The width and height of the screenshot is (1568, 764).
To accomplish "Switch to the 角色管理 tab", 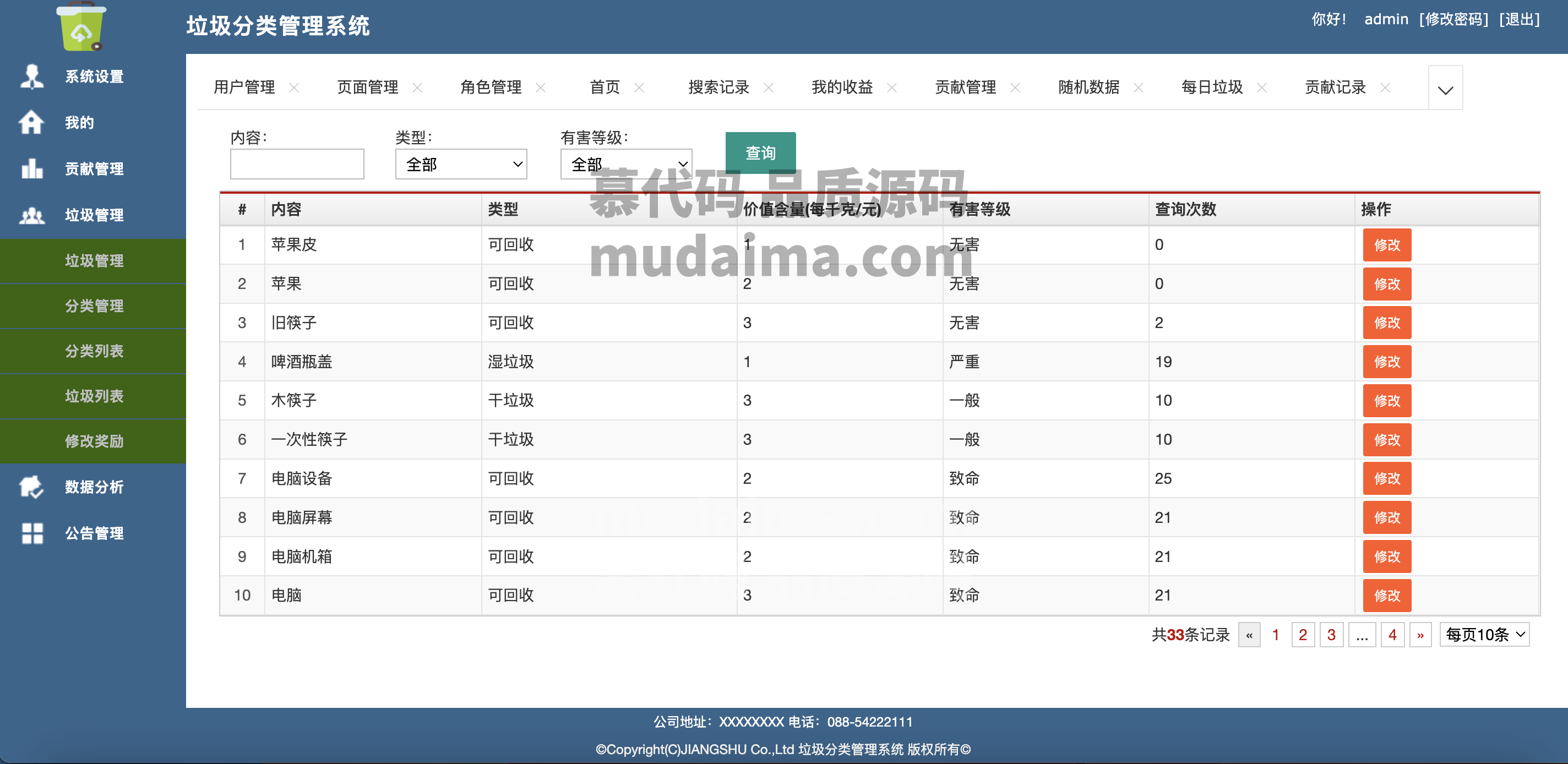I will (491, 88).
